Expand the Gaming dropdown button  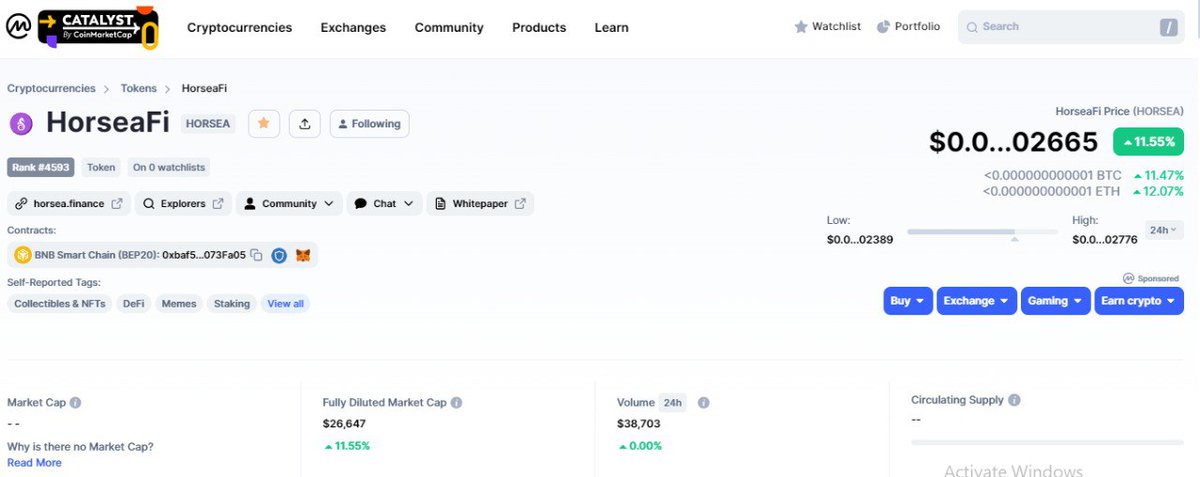[1056, 301]
